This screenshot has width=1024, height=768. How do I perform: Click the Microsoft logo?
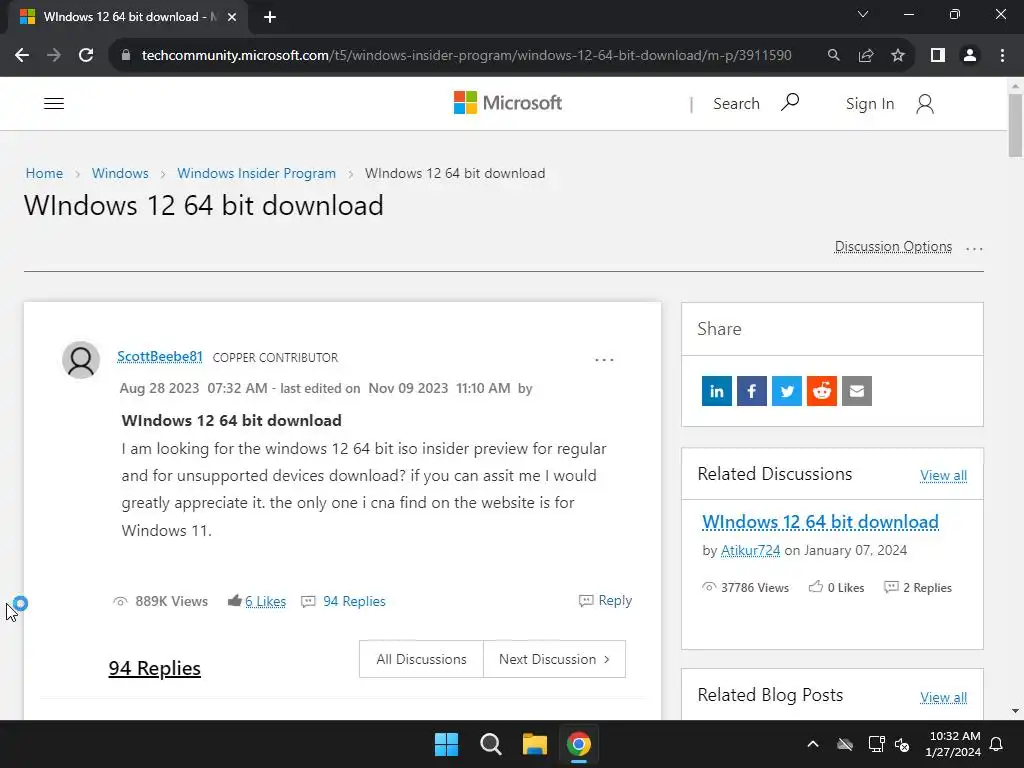(507, 103)
